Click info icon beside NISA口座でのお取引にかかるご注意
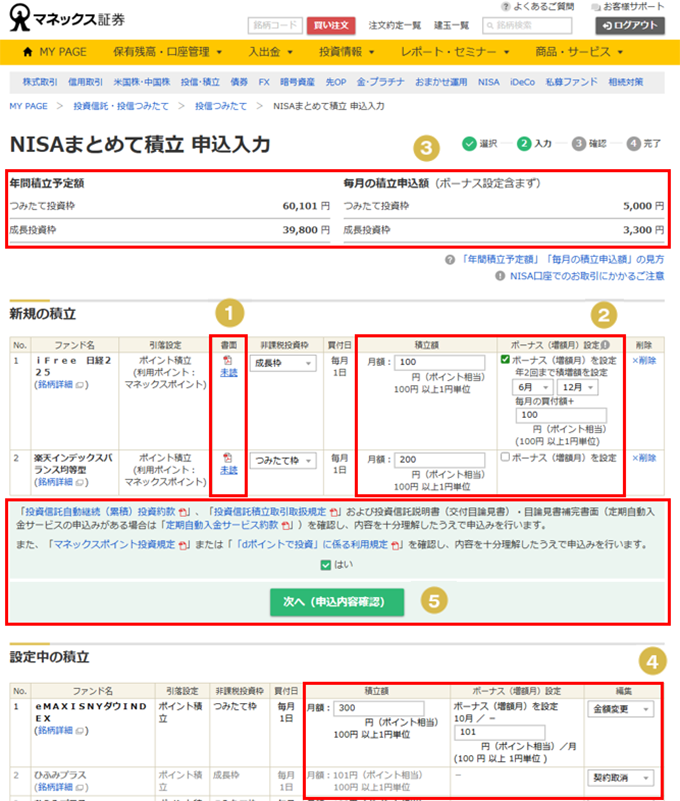Viewport: 680px width, 801px height. coord(500,276)
